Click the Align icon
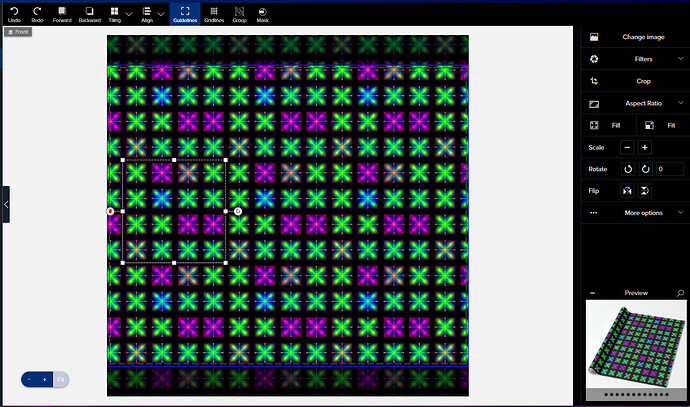The height and width of the screenshot is (407, 690). coord(147,11)
